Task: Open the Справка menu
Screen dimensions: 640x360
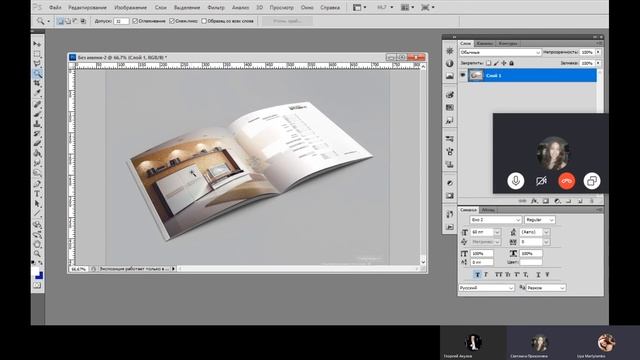Action: click(x=330, y=7)
